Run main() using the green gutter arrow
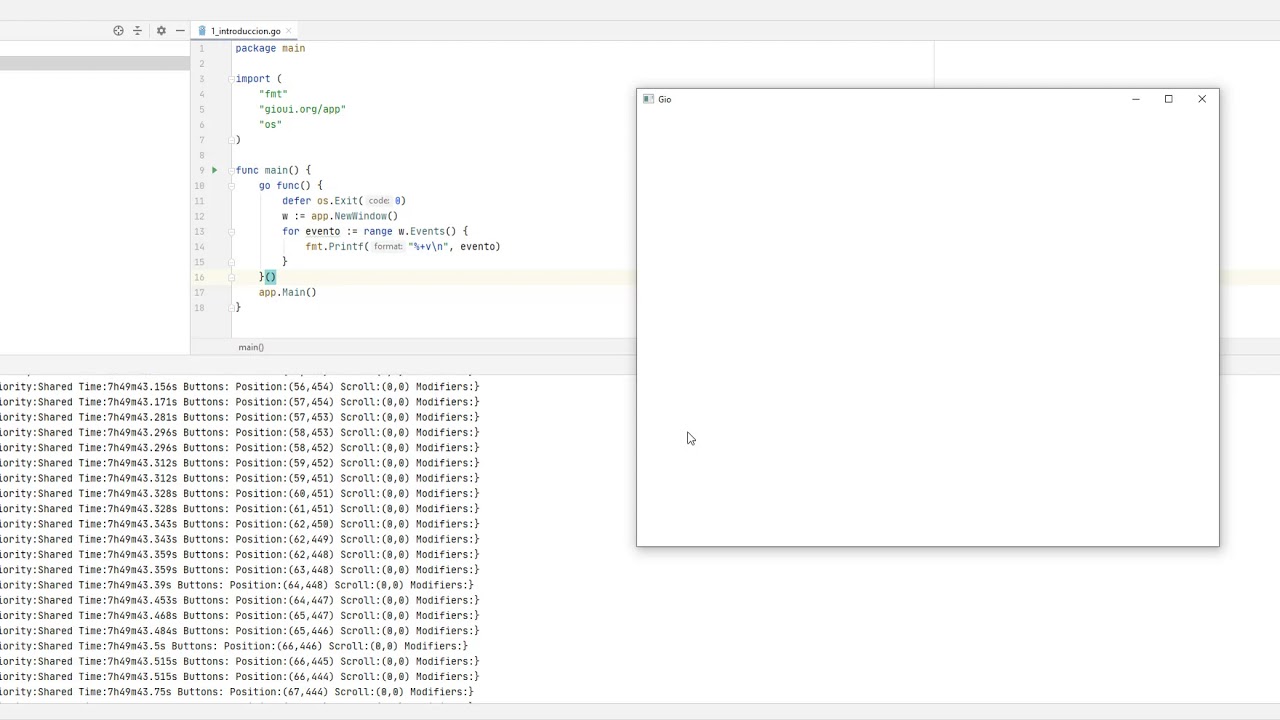This screenshot has width=1280, height=720. (x=214, y=170)
